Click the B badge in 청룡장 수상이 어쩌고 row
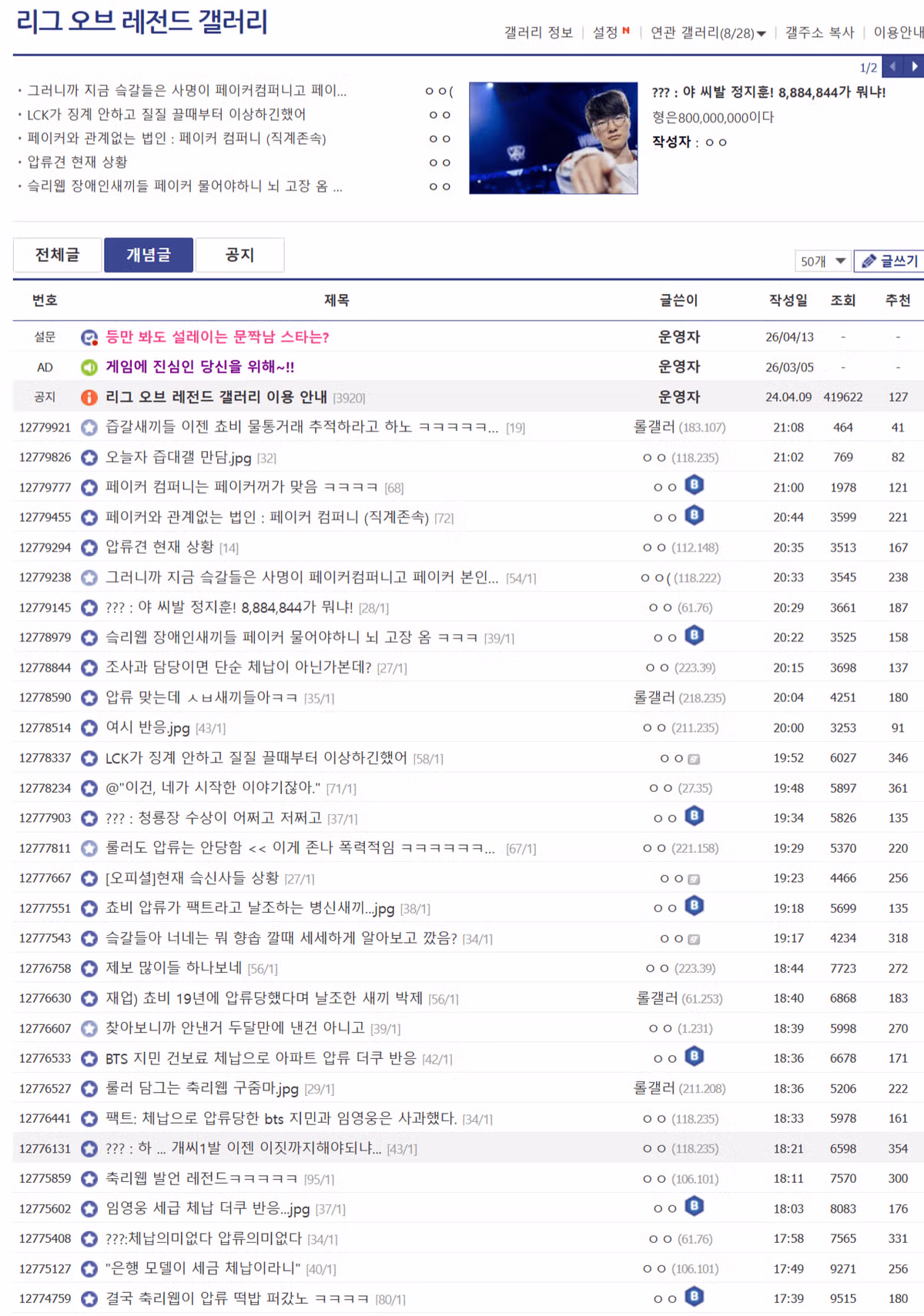924x1316 pixels. (x=695, y=816)
